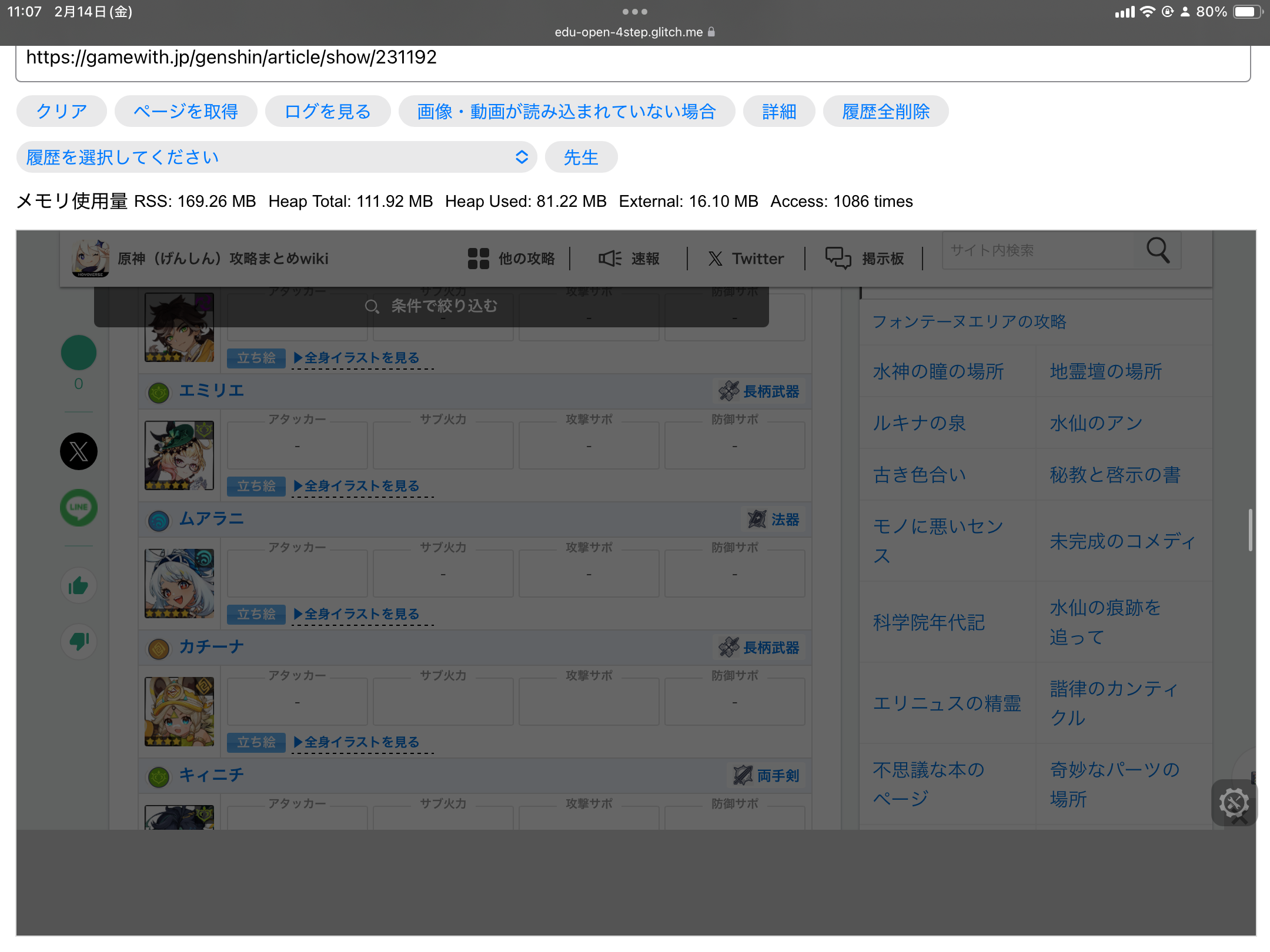Viewport: 1270px width, 952px height.
Task: Tap the LINE share icon
Action: (x=78, y=507)
